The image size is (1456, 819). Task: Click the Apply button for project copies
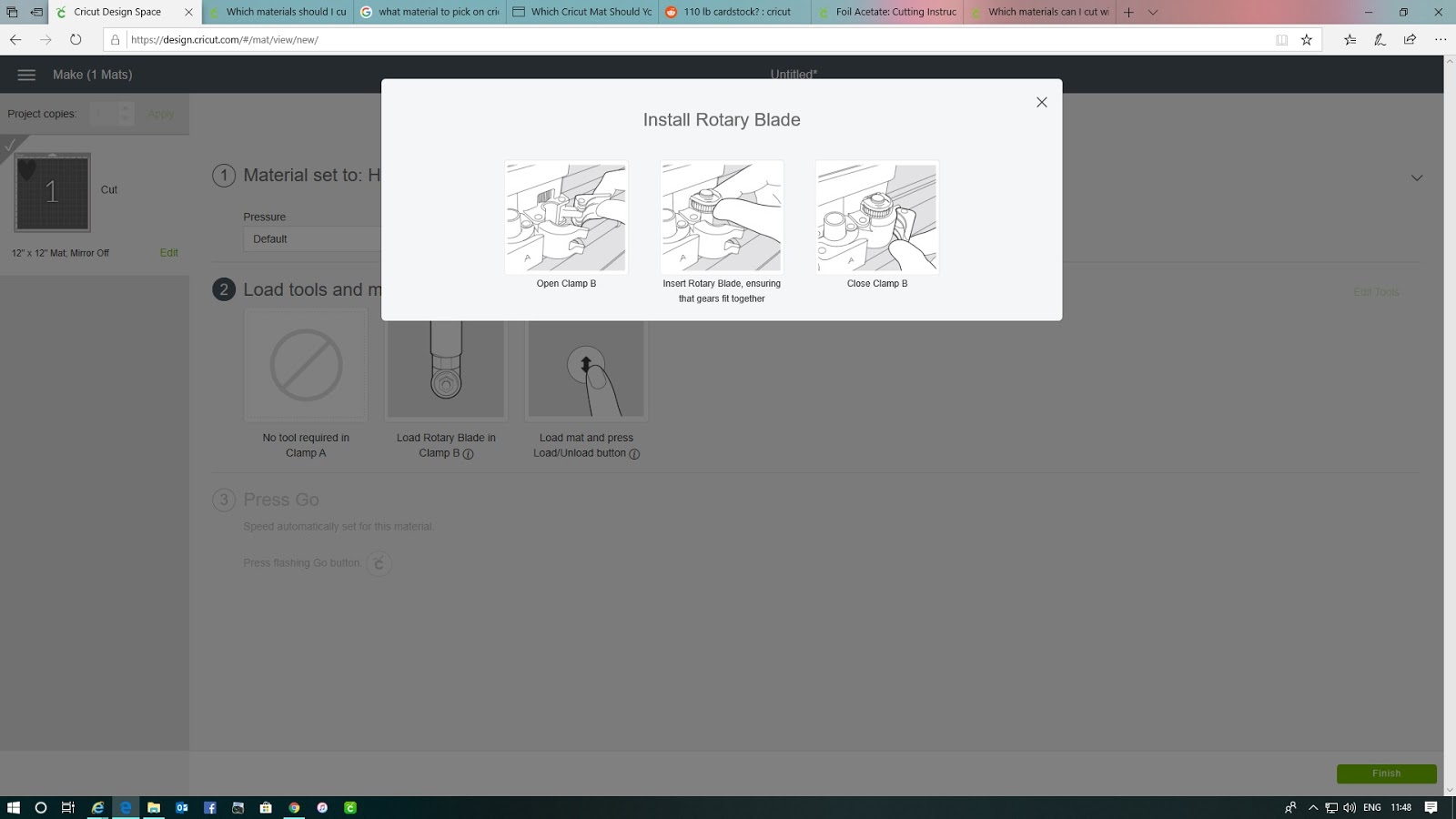pos(160,114)
